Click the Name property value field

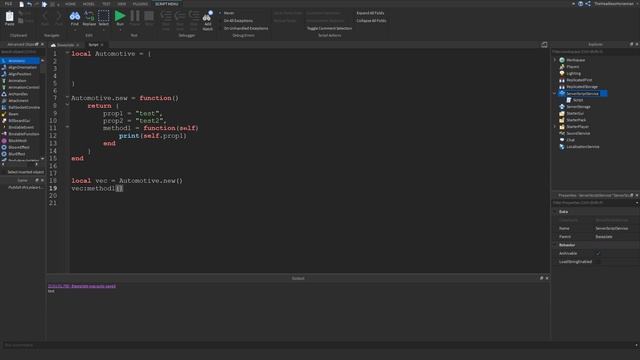click(x=616, y=228)
